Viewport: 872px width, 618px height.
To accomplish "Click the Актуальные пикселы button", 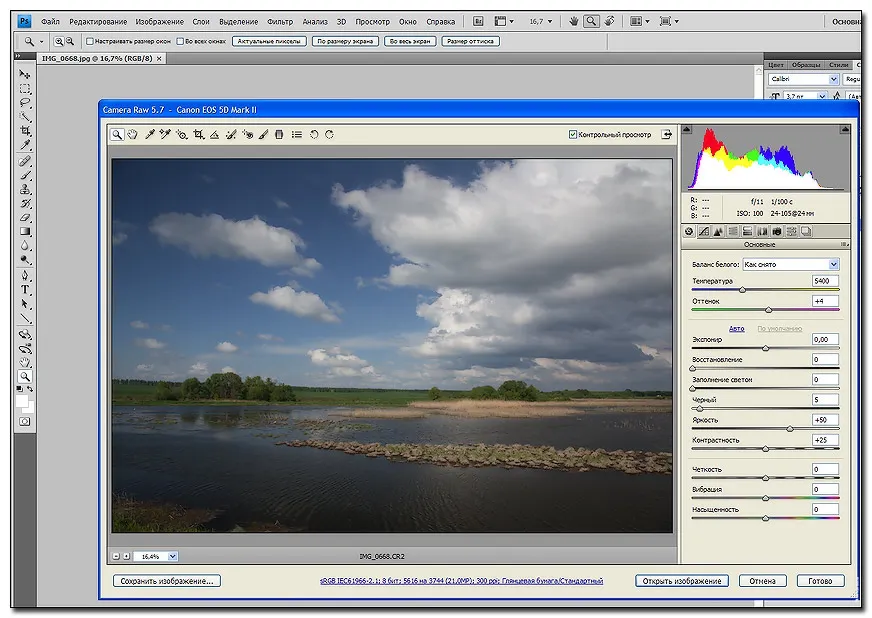I will (x=269, y=41).
